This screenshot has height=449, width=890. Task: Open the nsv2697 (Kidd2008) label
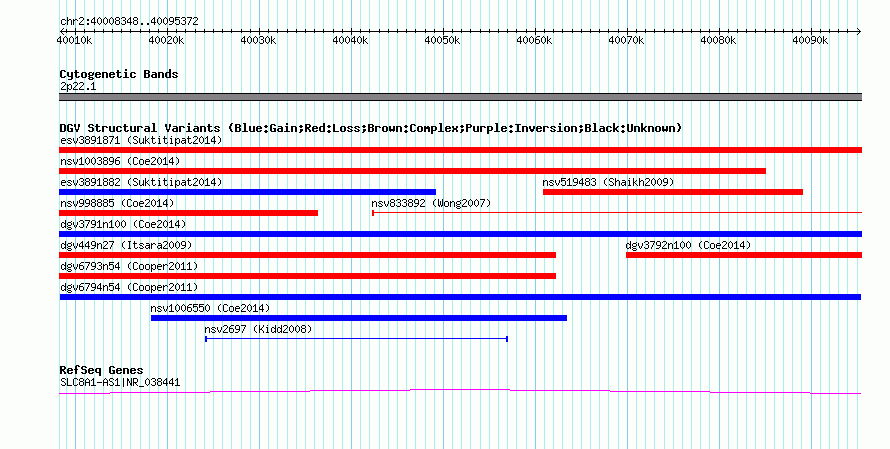click(258, 329)
